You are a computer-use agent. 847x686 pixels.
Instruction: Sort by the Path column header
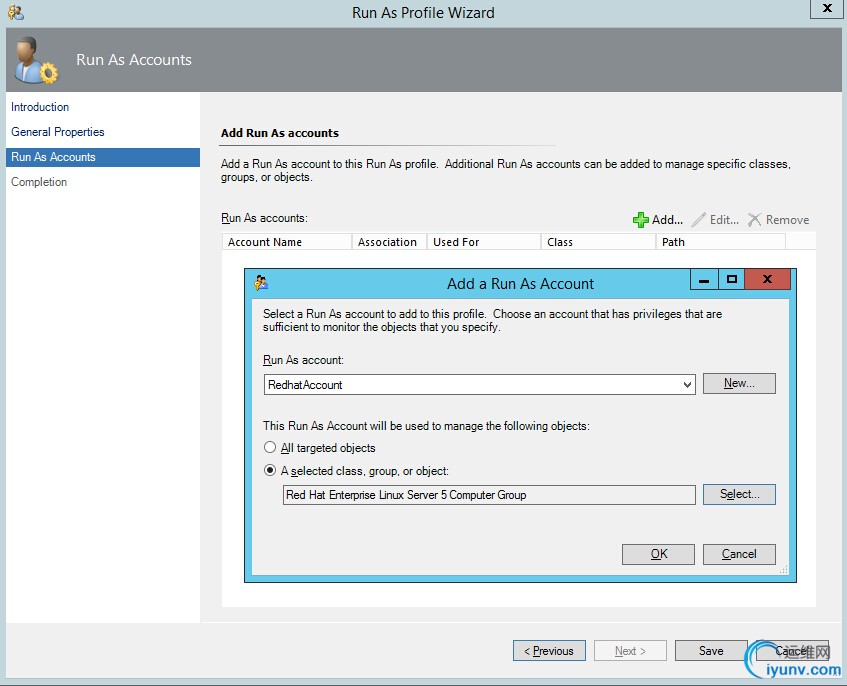click(721, 242)
